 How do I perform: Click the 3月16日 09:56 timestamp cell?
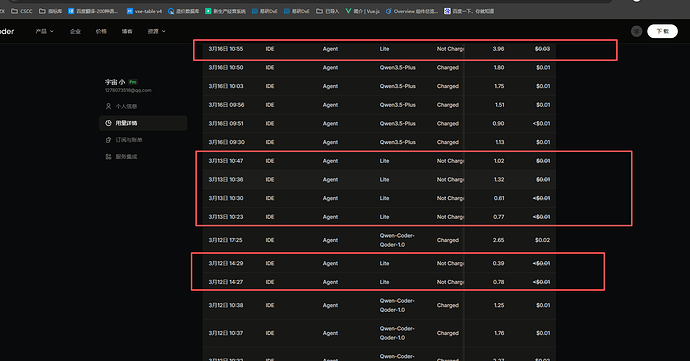pos(226,105)
